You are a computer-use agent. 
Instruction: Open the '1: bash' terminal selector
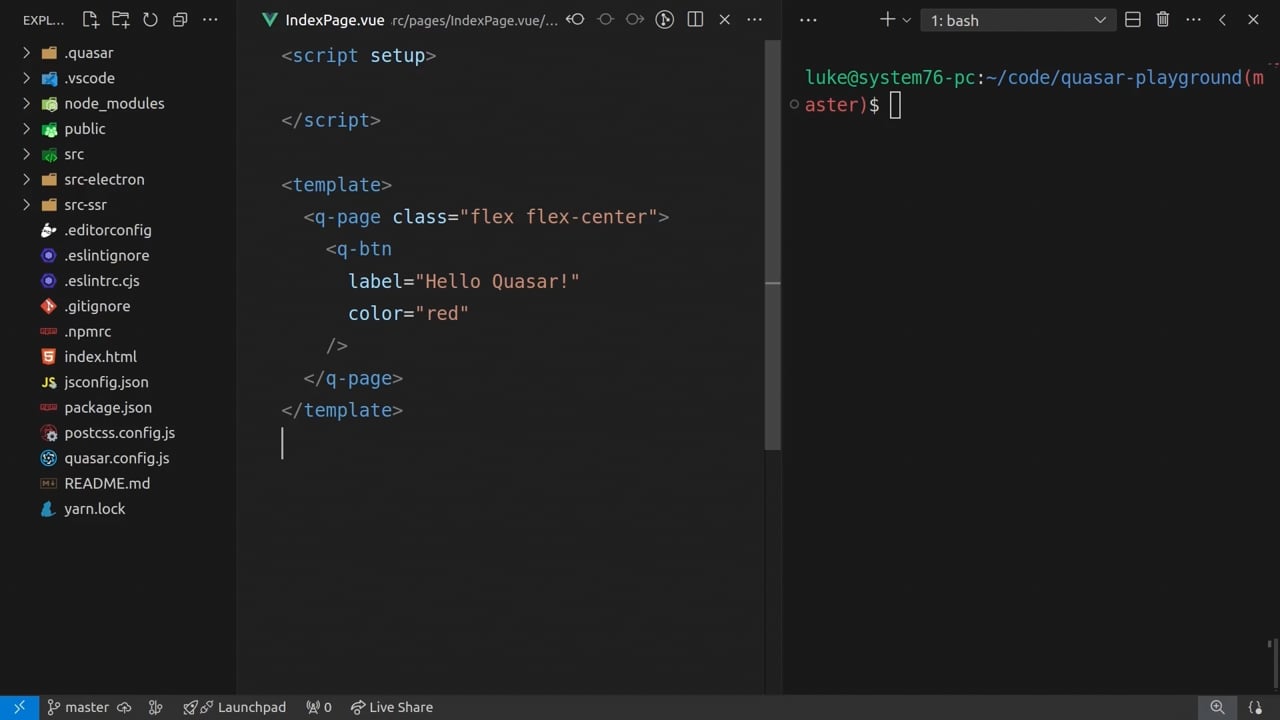1018,20
